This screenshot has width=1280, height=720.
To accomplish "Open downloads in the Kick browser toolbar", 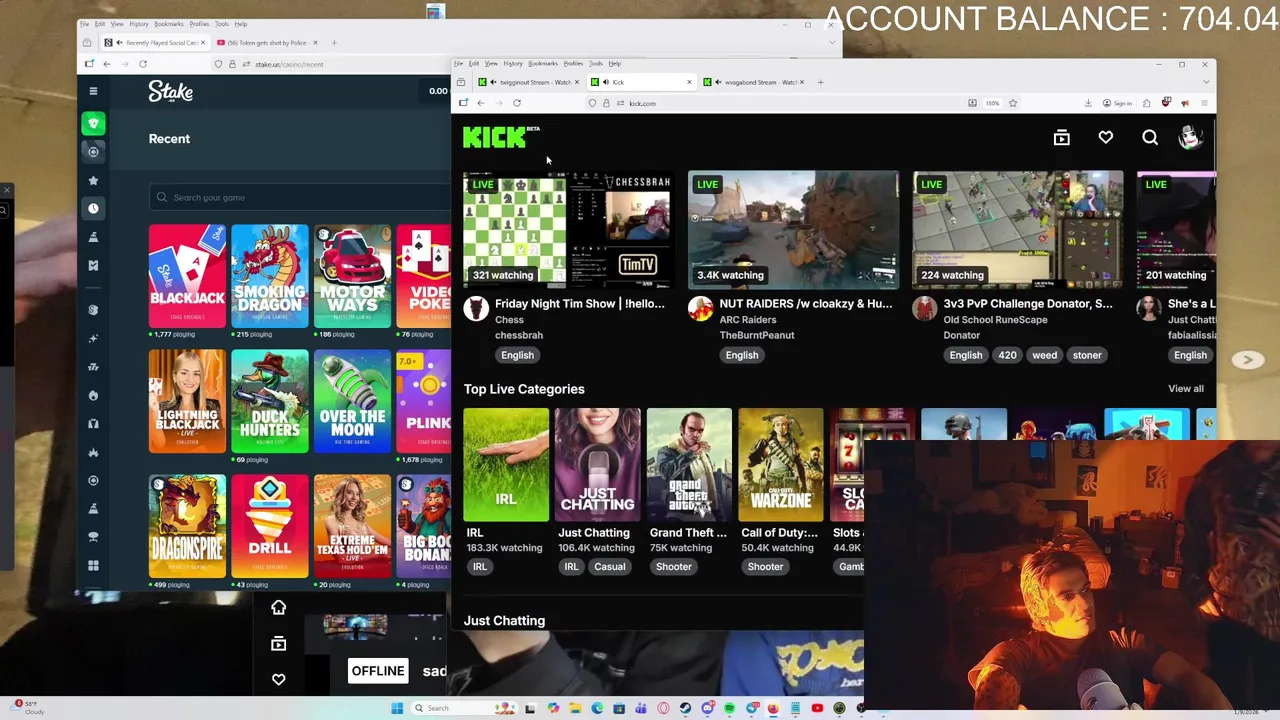I will [1088, 103].
